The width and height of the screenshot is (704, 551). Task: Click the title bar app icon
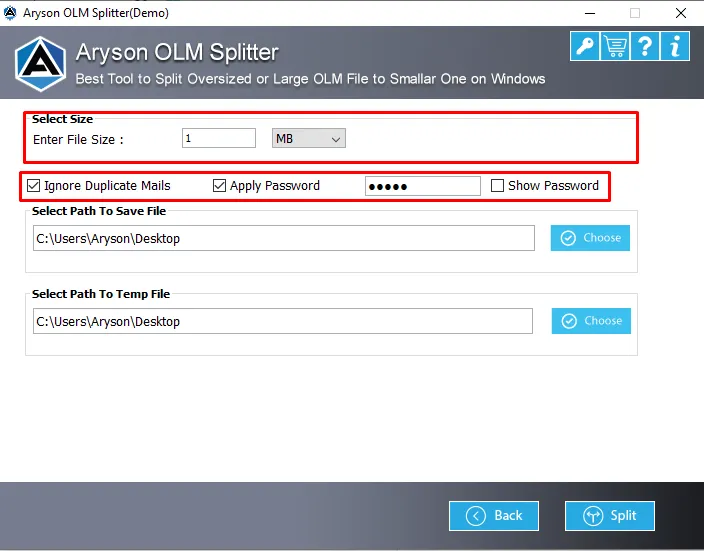tap(10, 13)
